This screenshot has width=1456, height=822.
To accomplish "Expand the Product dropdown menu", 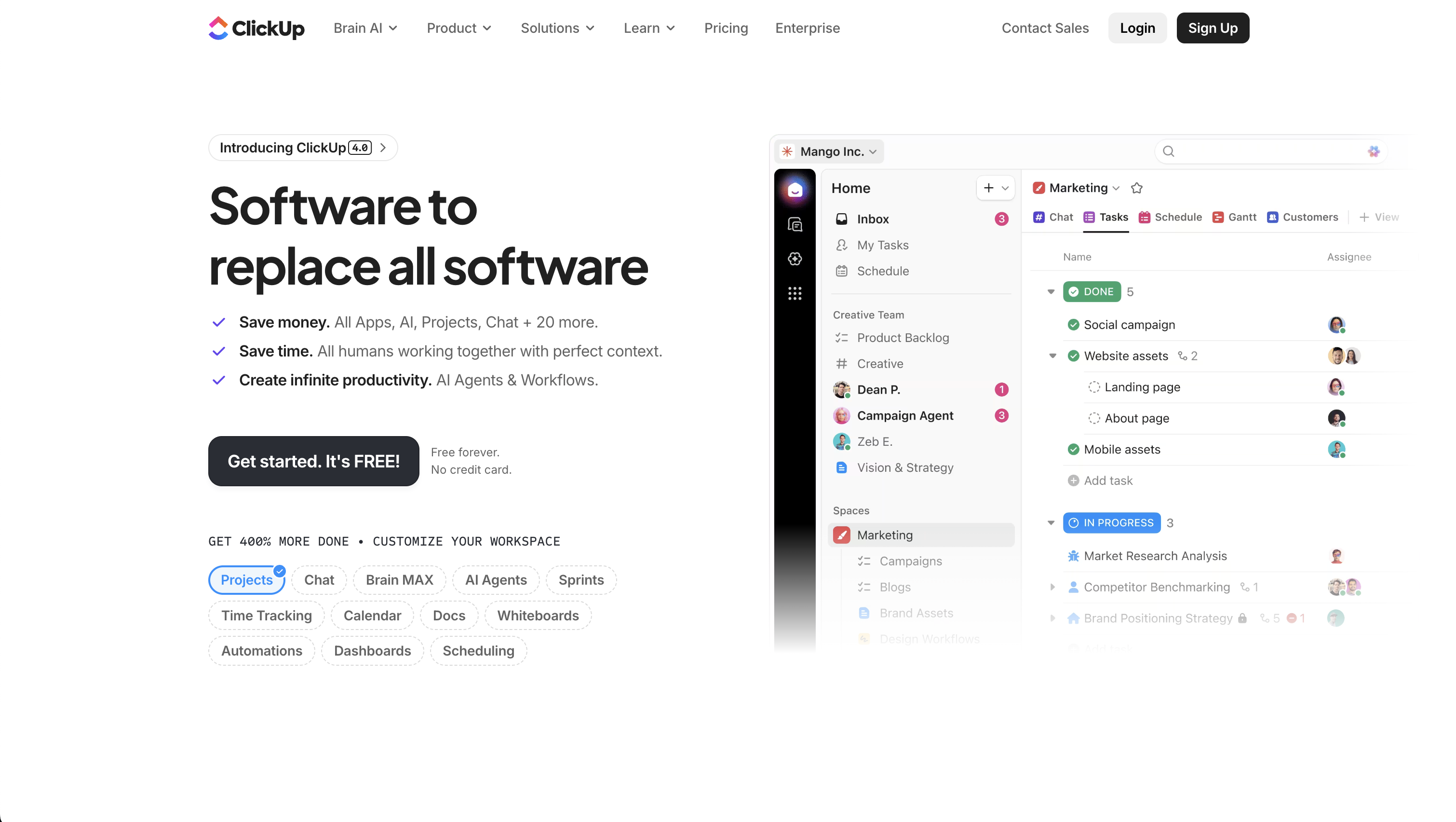I will (x=459, y=27).
